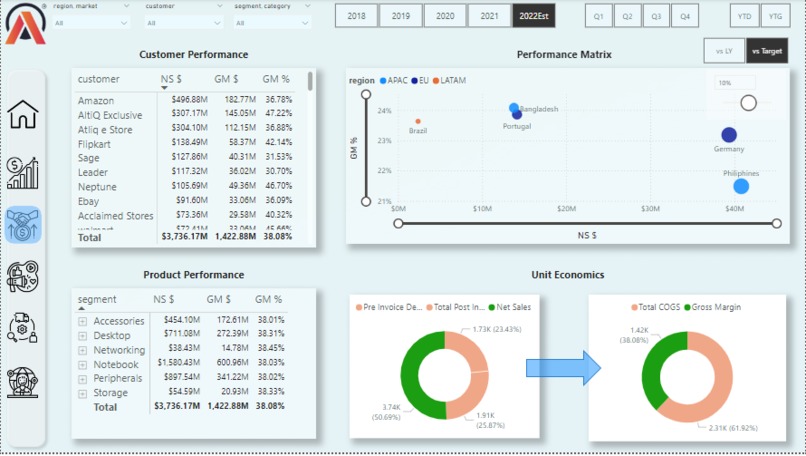Filter by Q3 quarter
This screenshot has width=806, height=456.
pyautogui.click(x=656, y=16)
